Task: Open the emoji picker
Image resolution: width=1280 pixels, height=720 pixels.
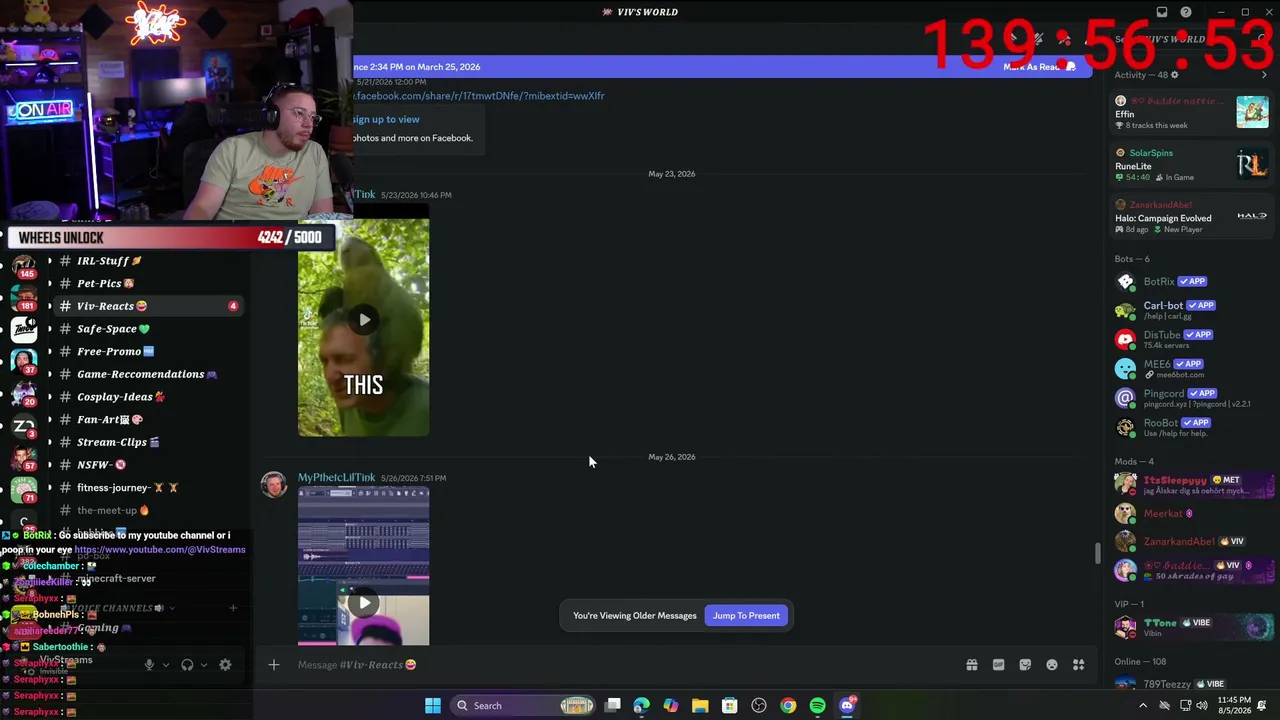Action: [1052, 665]
